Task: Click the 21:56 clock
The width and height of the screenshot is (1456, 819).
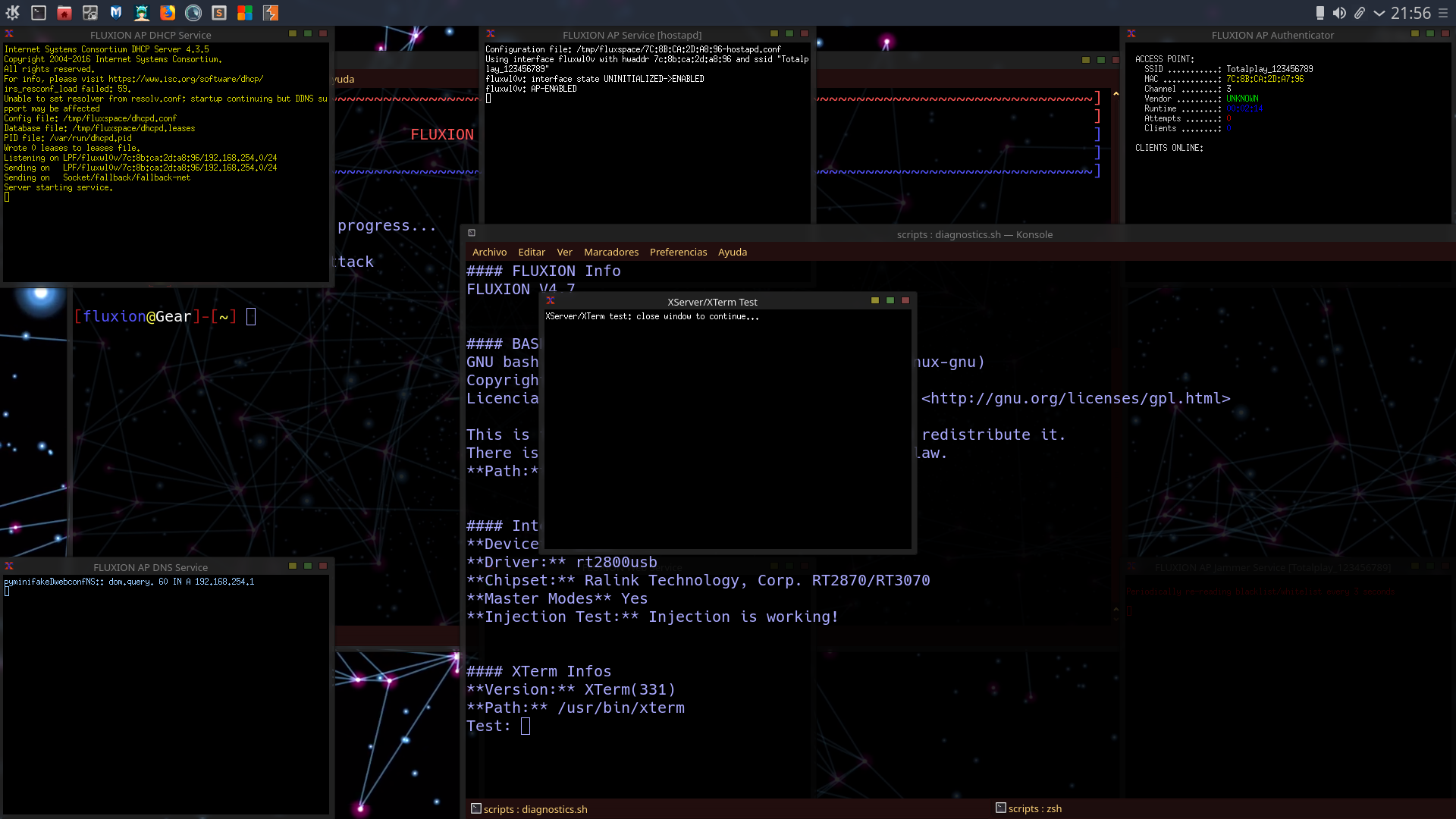Action: [x=1410, y=13]
